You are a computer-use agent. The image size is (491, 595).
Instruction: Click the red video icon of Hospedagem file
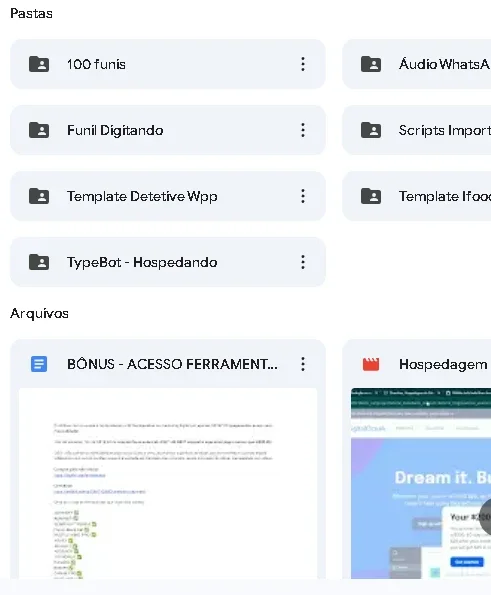point(371,364)
